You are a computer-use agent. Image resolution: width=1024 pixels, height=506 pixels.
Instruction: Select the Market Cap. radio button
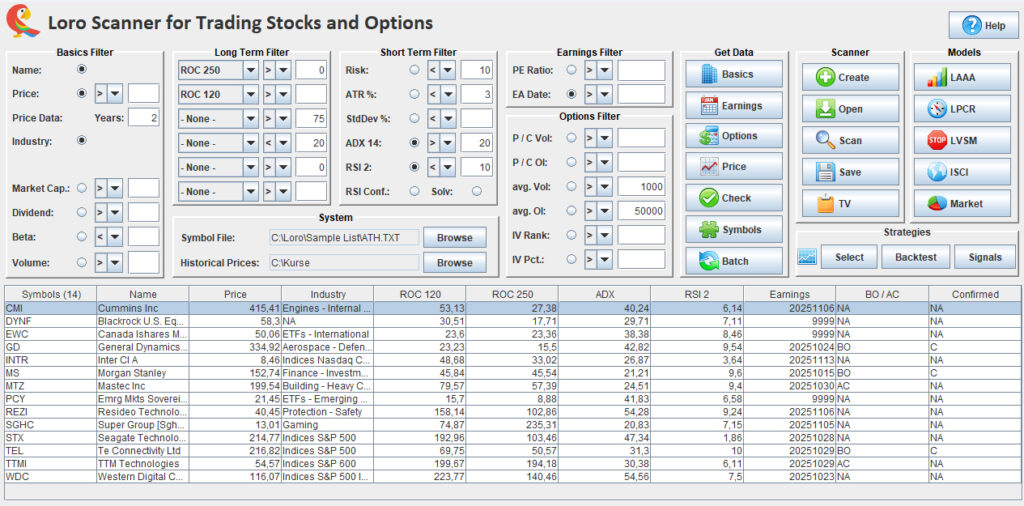[80, 187]
